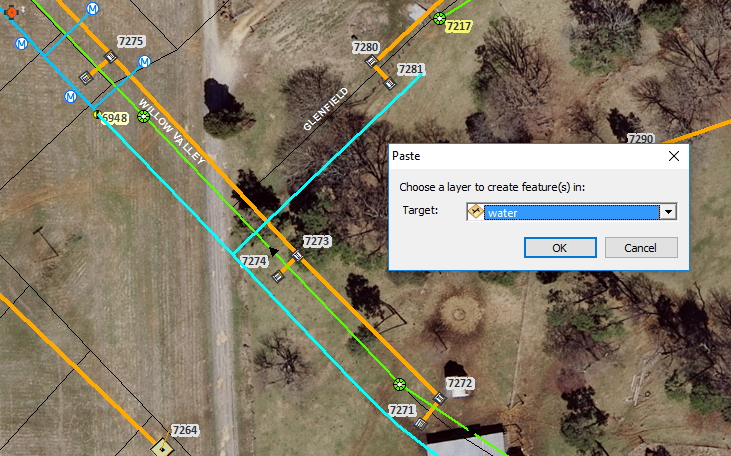Close the Paste dialog window

click(x=674, y=156)
